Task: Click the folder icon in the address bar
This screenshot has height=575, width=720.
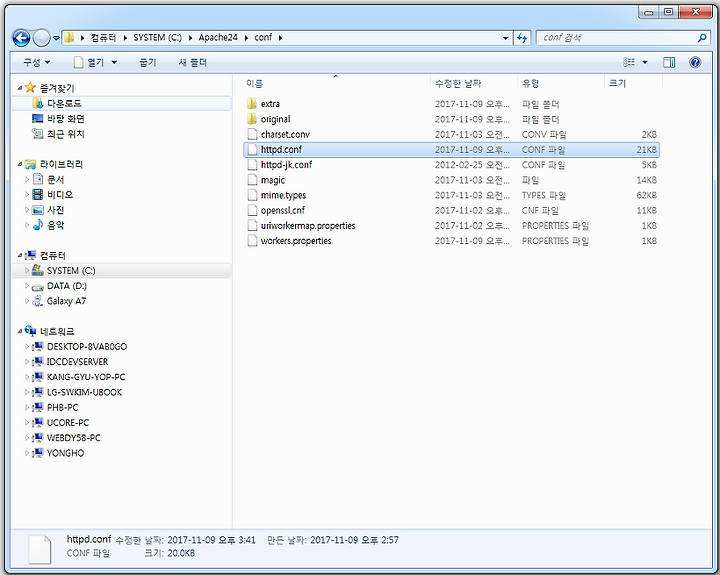Action: [x=69, y=38]
